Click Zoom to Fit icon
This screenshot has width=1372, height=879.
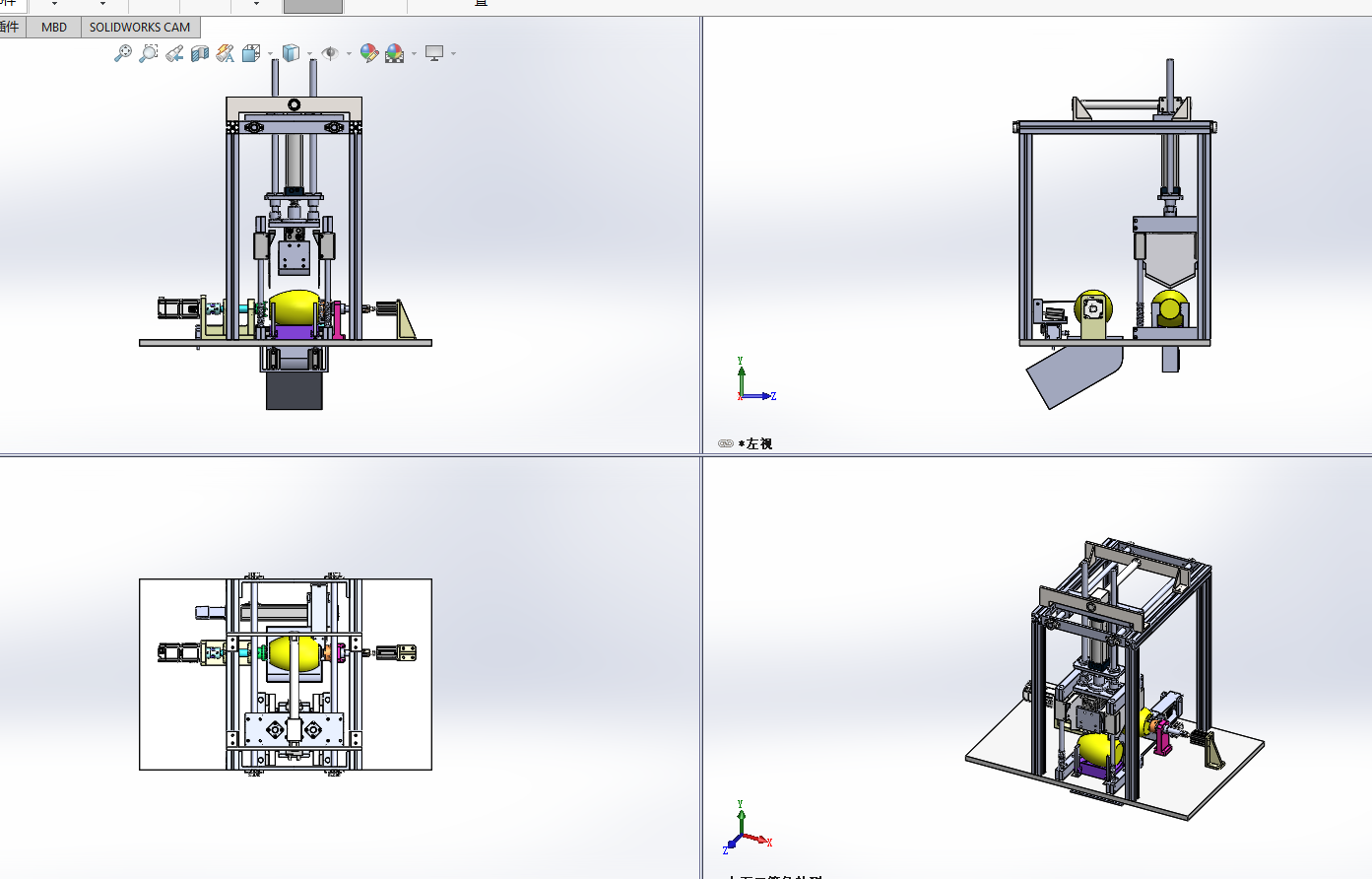(123, 53)
